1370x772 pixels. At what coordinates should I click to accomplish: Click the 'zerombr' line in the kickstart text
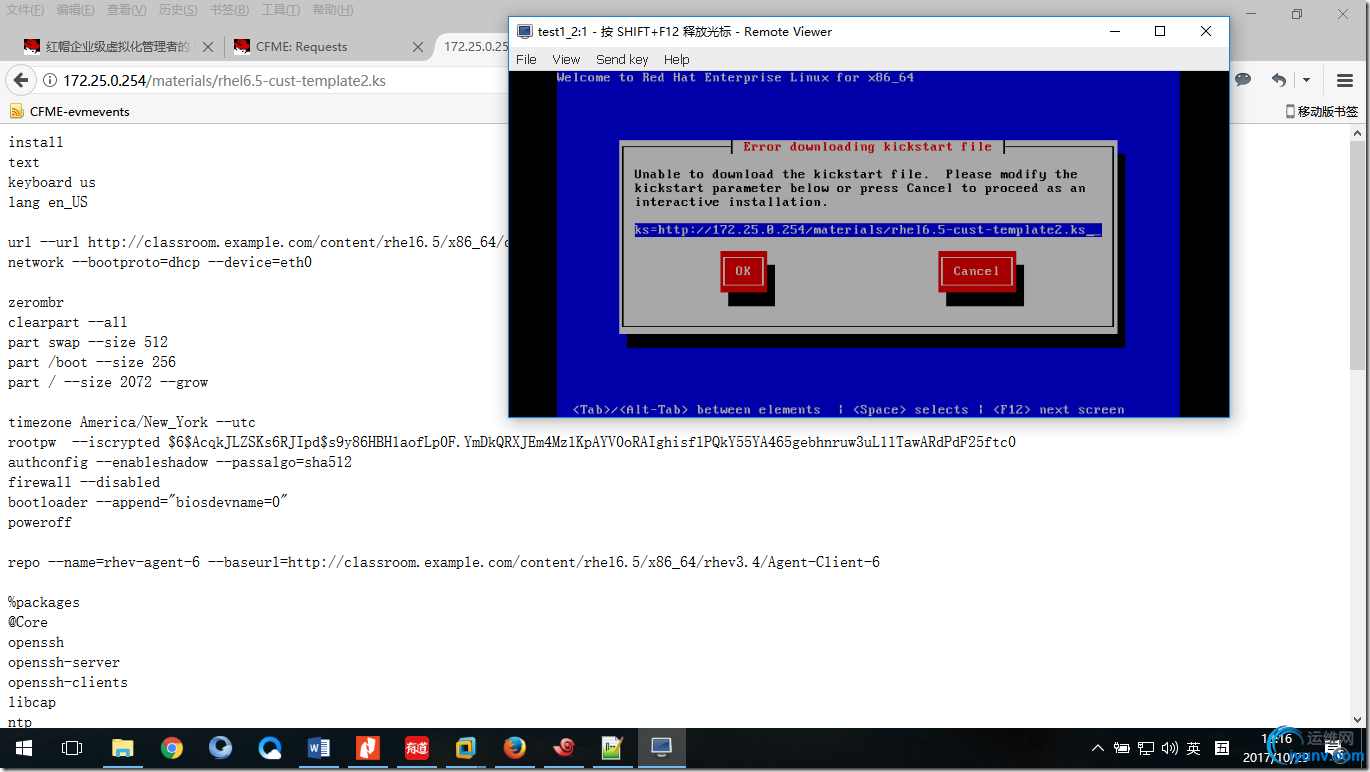[x=36, y=302]
